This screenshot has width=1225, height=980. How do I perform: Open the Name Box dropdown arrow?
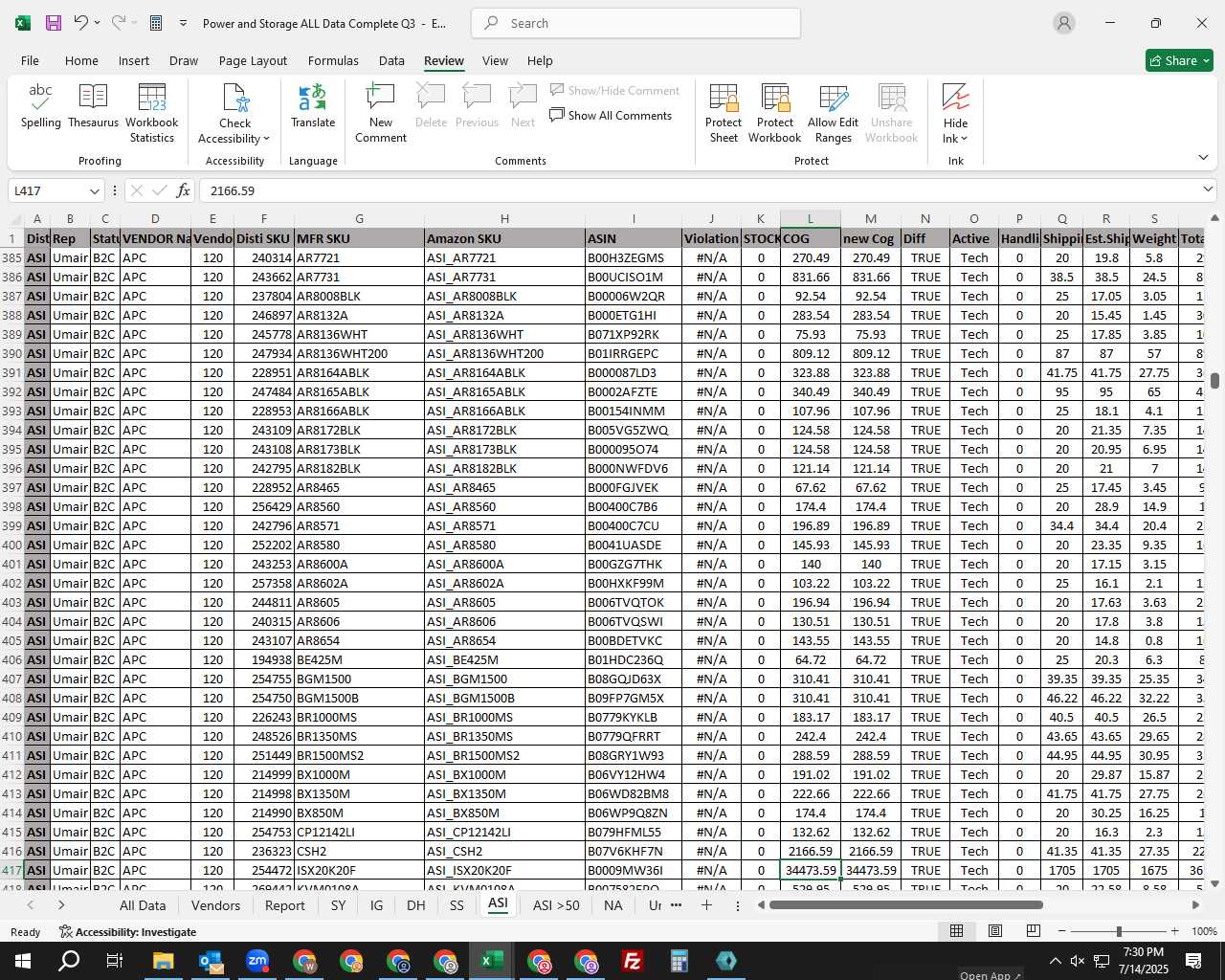[94, 191]
